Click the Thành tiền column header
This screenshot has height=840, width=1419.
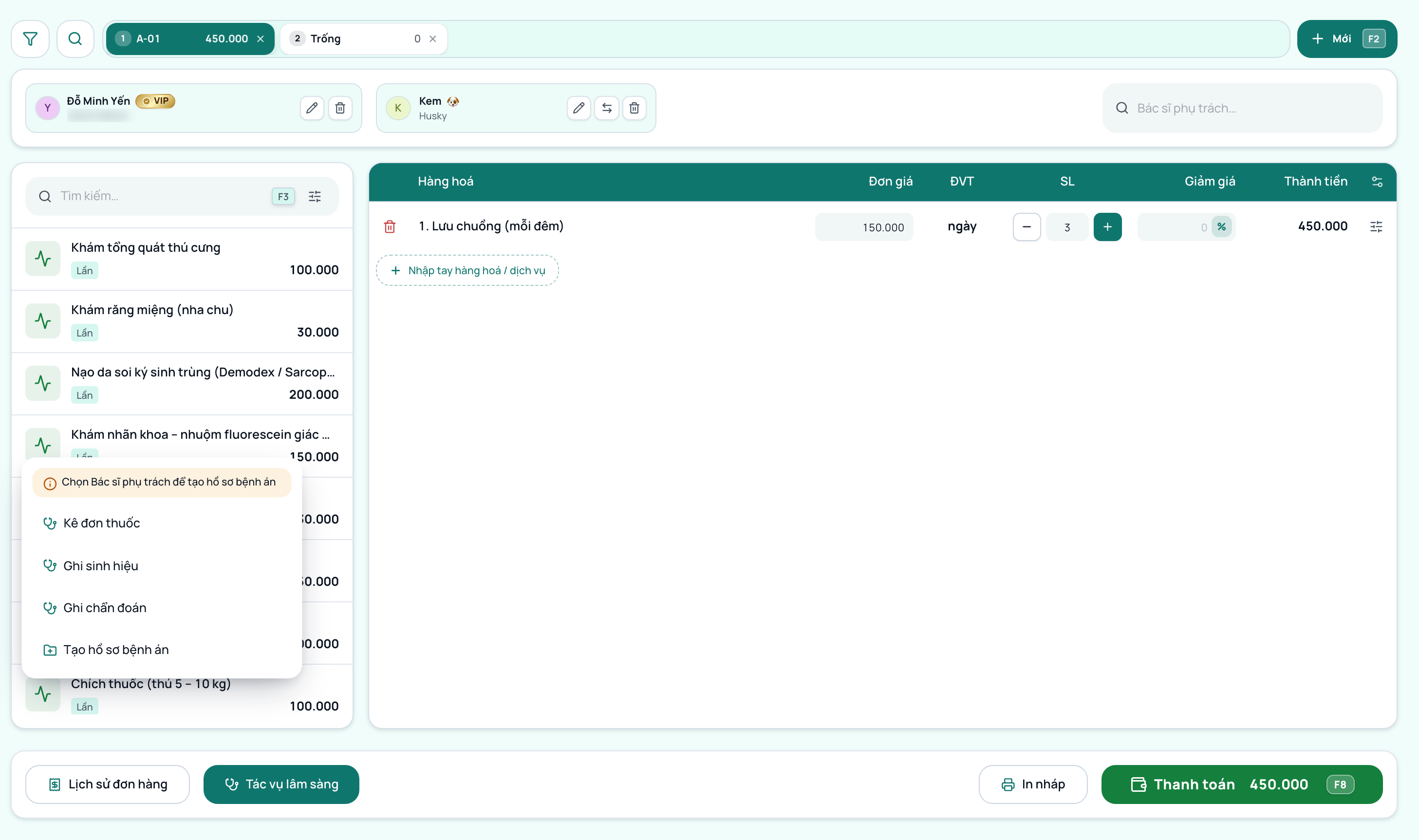[1315, 181]
